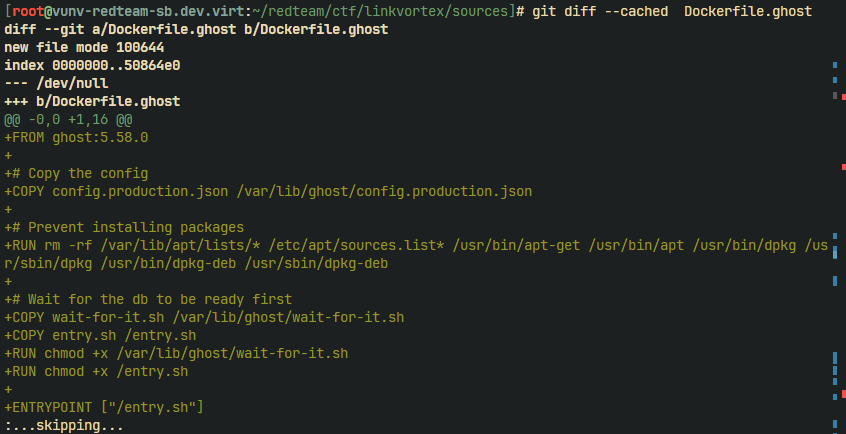The width and height of the screenshot is (846, 434).
Task: Click the '+ENTRYPOINT ["/entry.sh"]' line
Action: [x=104, y=407]
